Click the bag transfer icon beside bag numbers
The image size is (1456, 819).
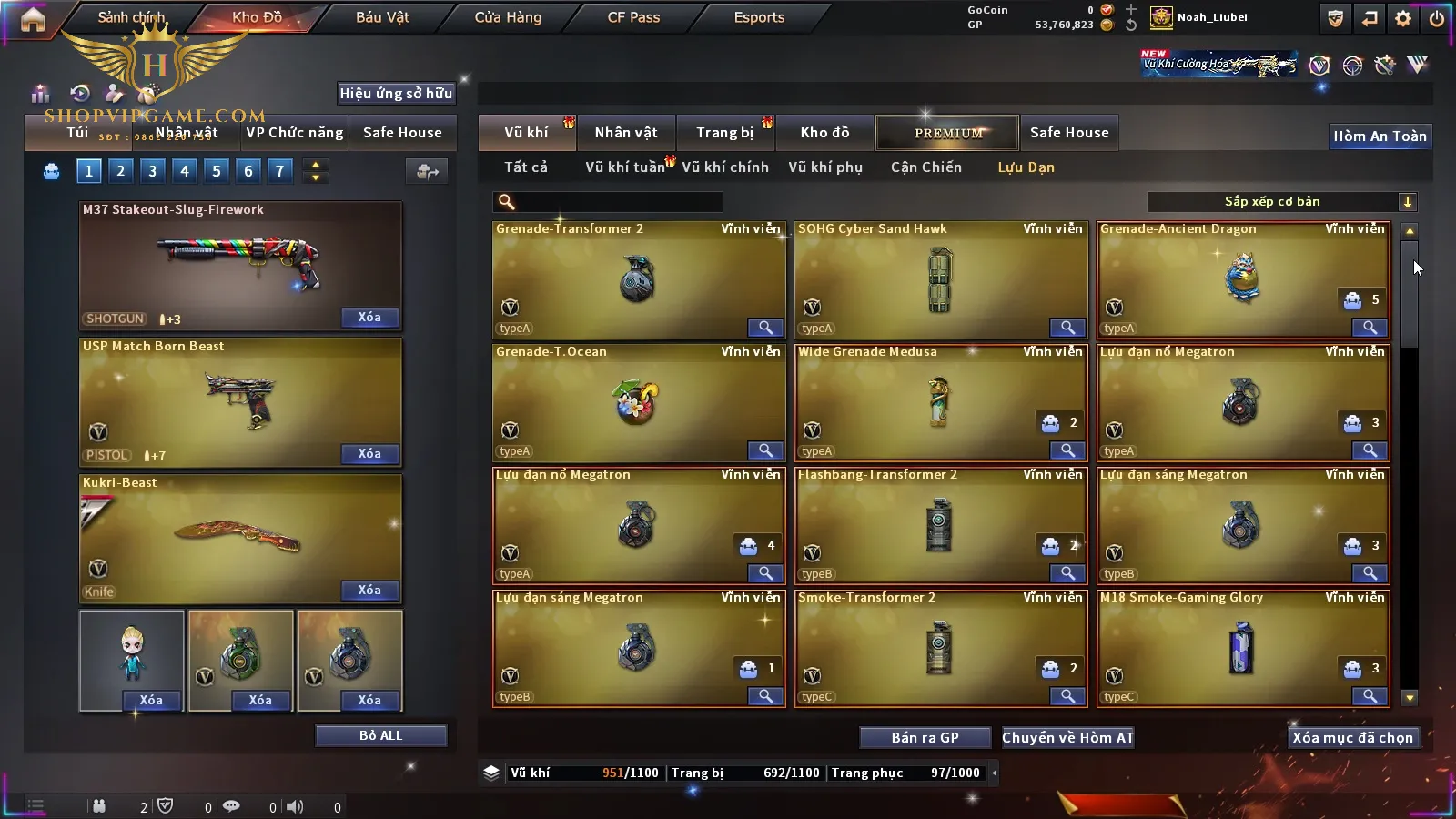(x=427, y=171)
